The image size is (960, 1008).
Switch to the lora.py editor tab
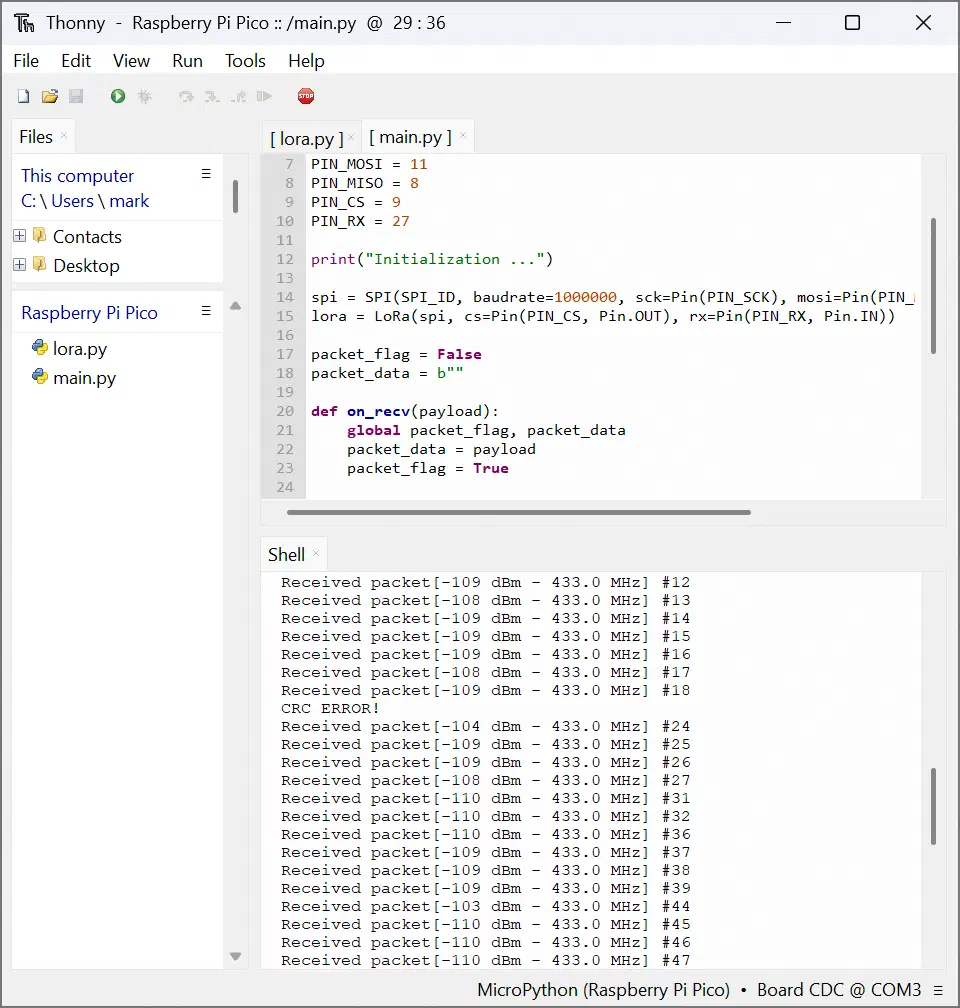coord(307,138)
